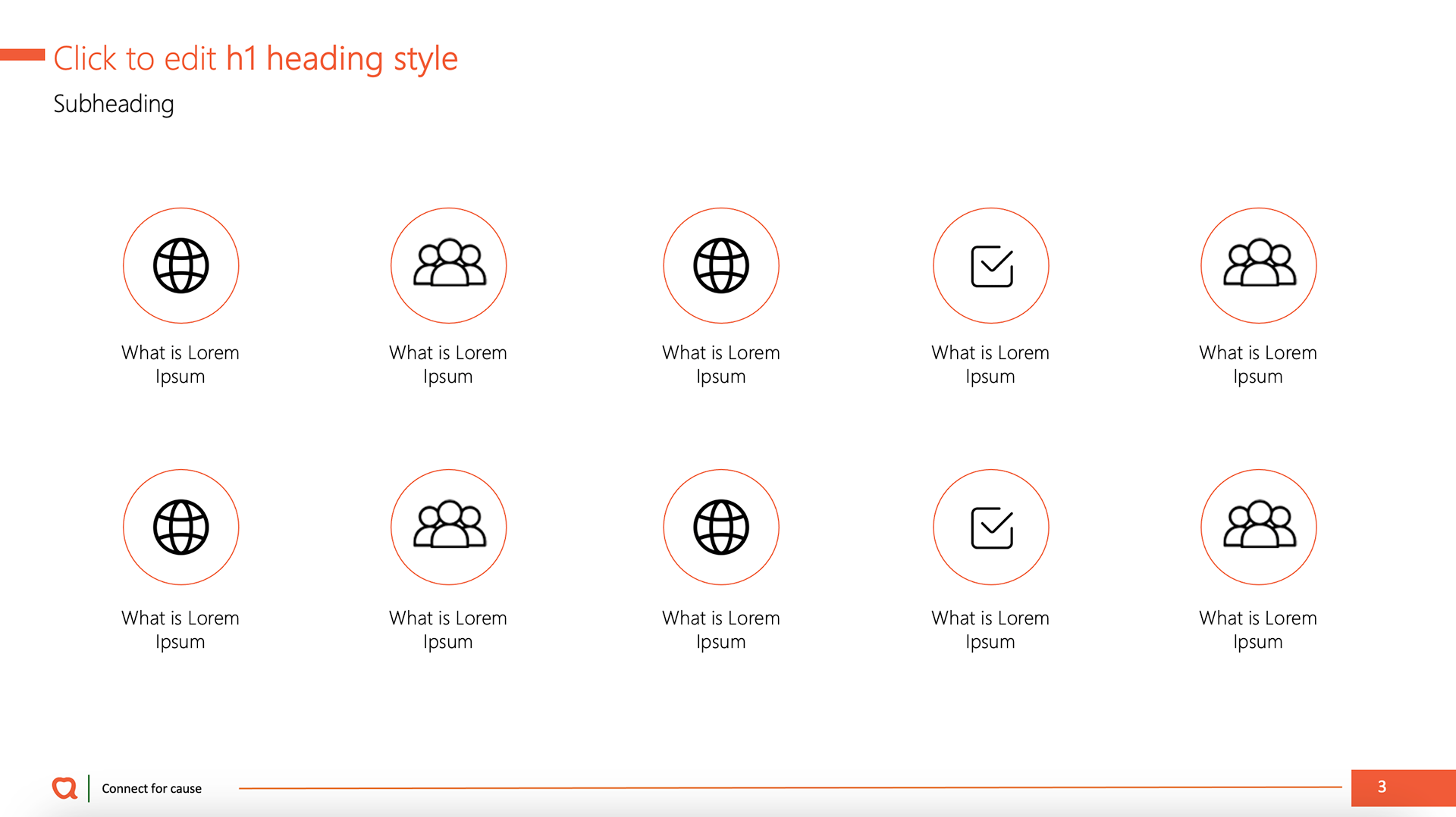
Task: Click the 'Connect for cause' footer text
Action: coord(152,788)
